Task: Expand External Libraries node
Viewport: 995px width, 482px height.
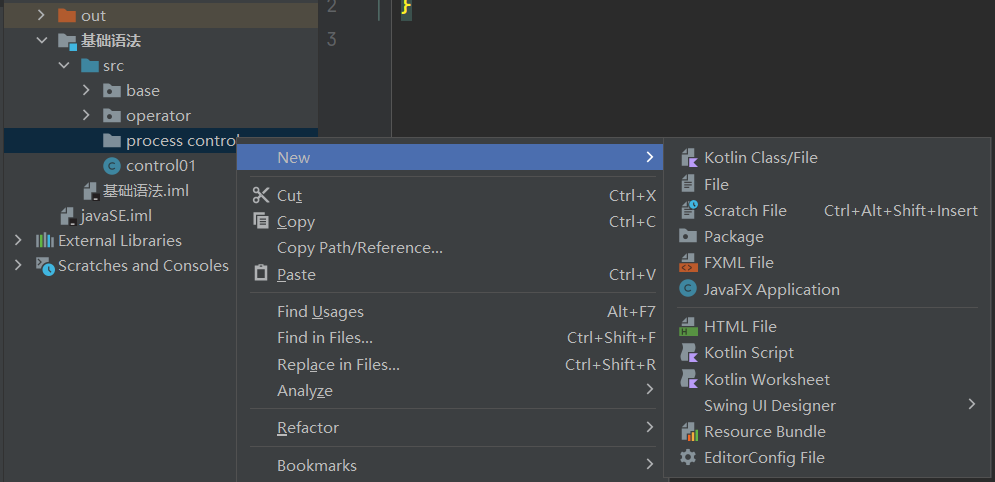Action: click(x=18, y=241)
